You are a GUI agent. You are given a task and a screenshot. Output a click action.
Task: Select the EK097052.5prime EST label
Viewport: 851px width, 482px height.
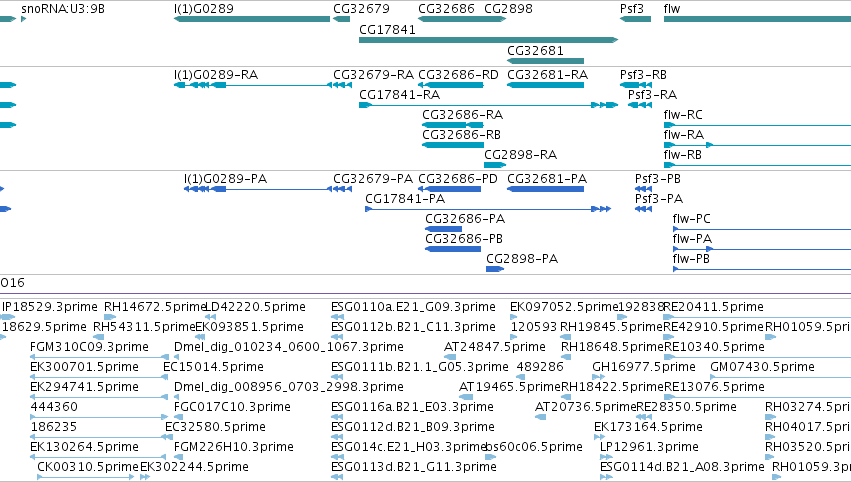[x=564, y=307]
